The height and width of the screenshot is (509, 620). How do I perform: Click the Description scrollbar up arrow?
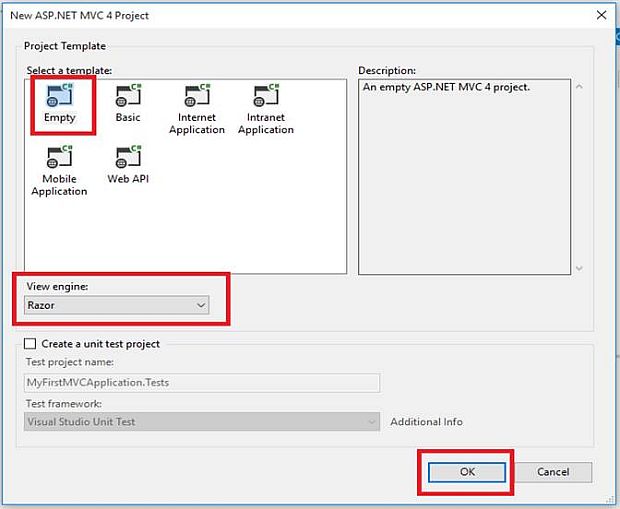(579, 87)
